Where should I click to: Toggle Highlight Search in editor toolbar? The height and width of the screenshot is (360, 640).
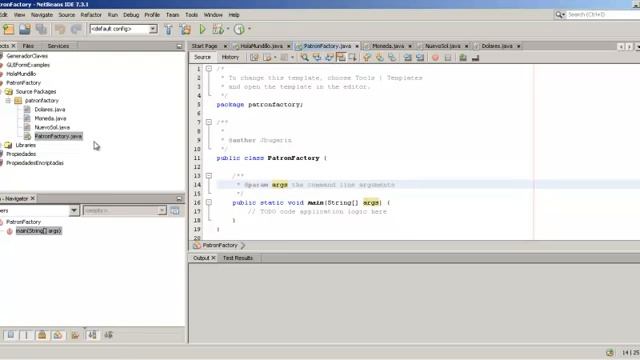(x=340, y=58)
